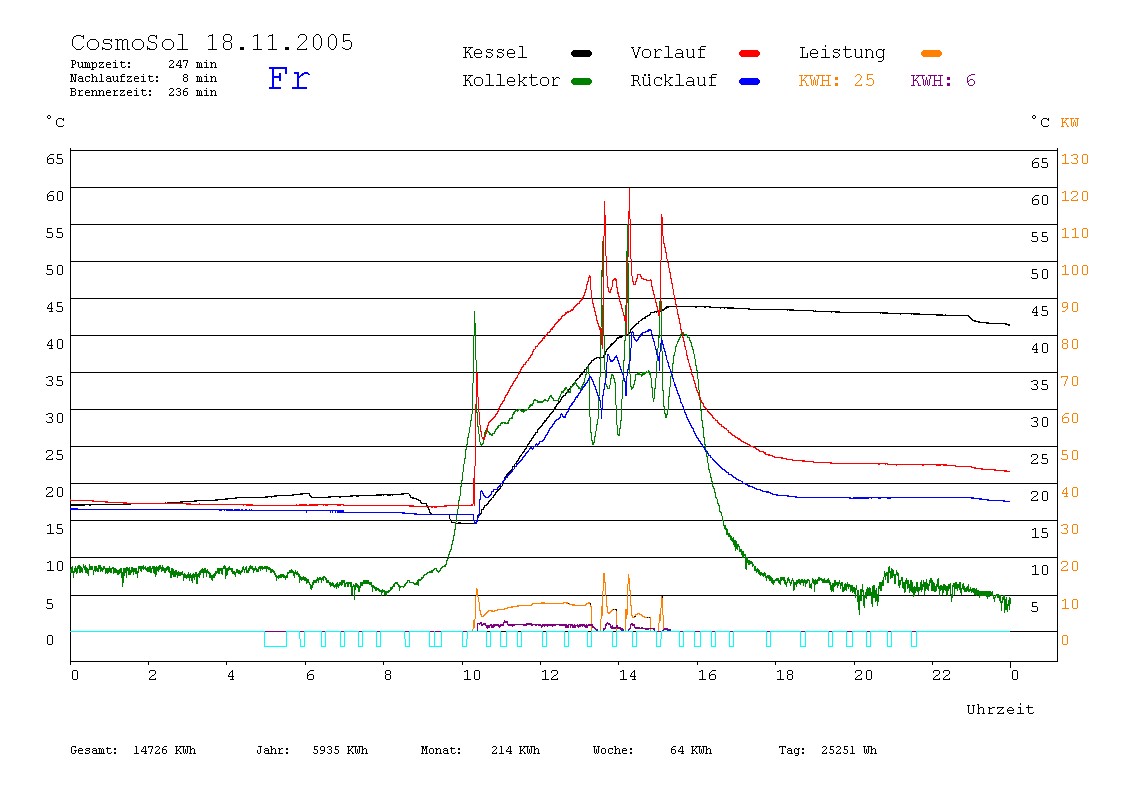Click the "214 KWh" monthly value

point(515,750)
